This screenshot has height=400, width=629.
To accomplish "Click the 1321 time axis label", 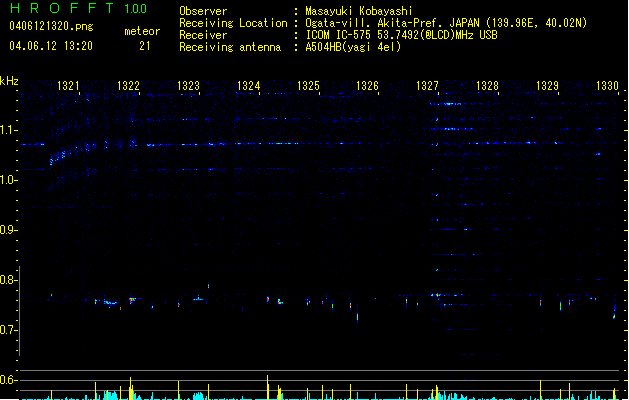I will 68,86.
